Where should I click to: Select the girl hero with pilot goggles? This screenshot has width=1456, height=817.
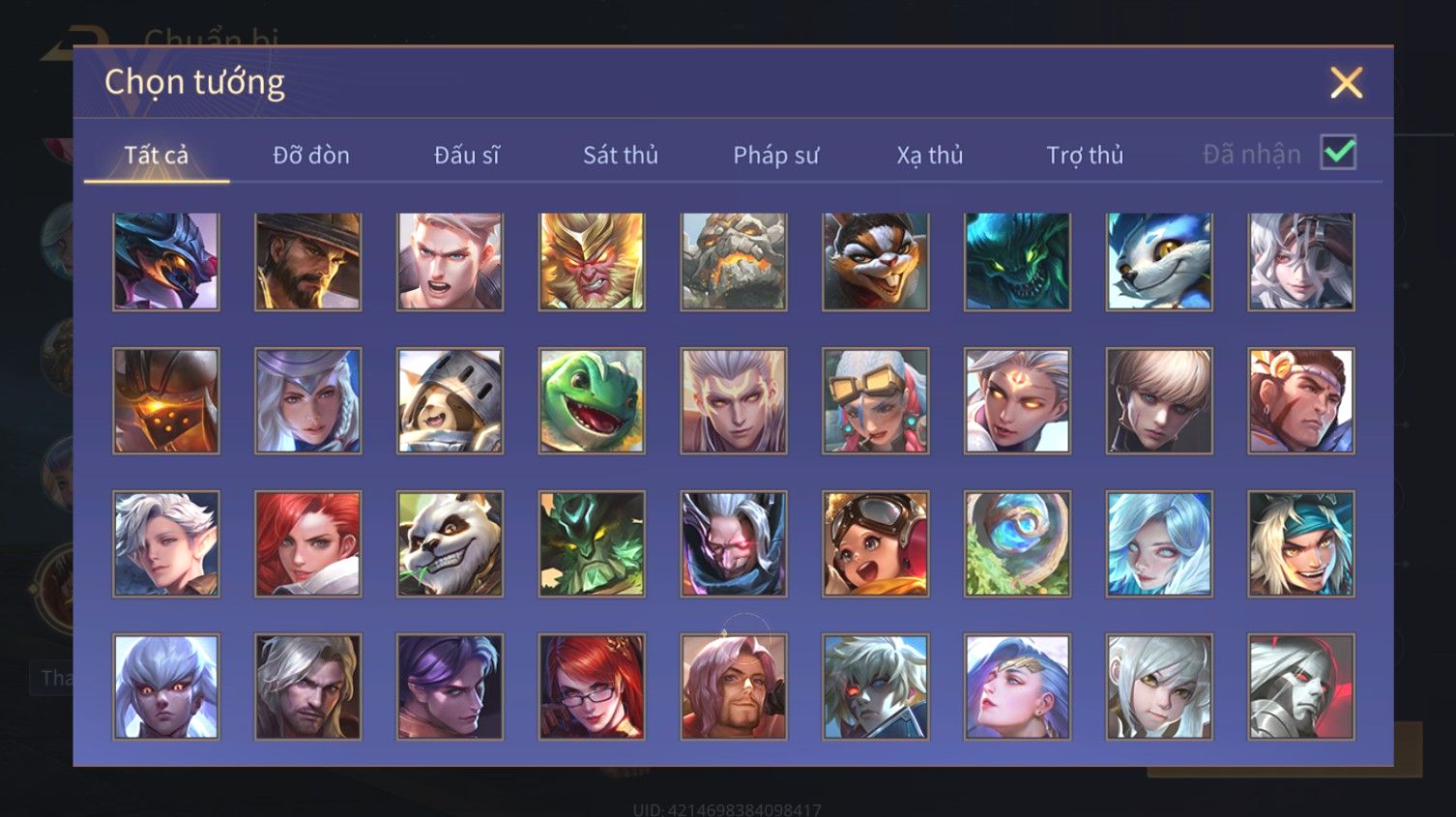tap(876, 543)
